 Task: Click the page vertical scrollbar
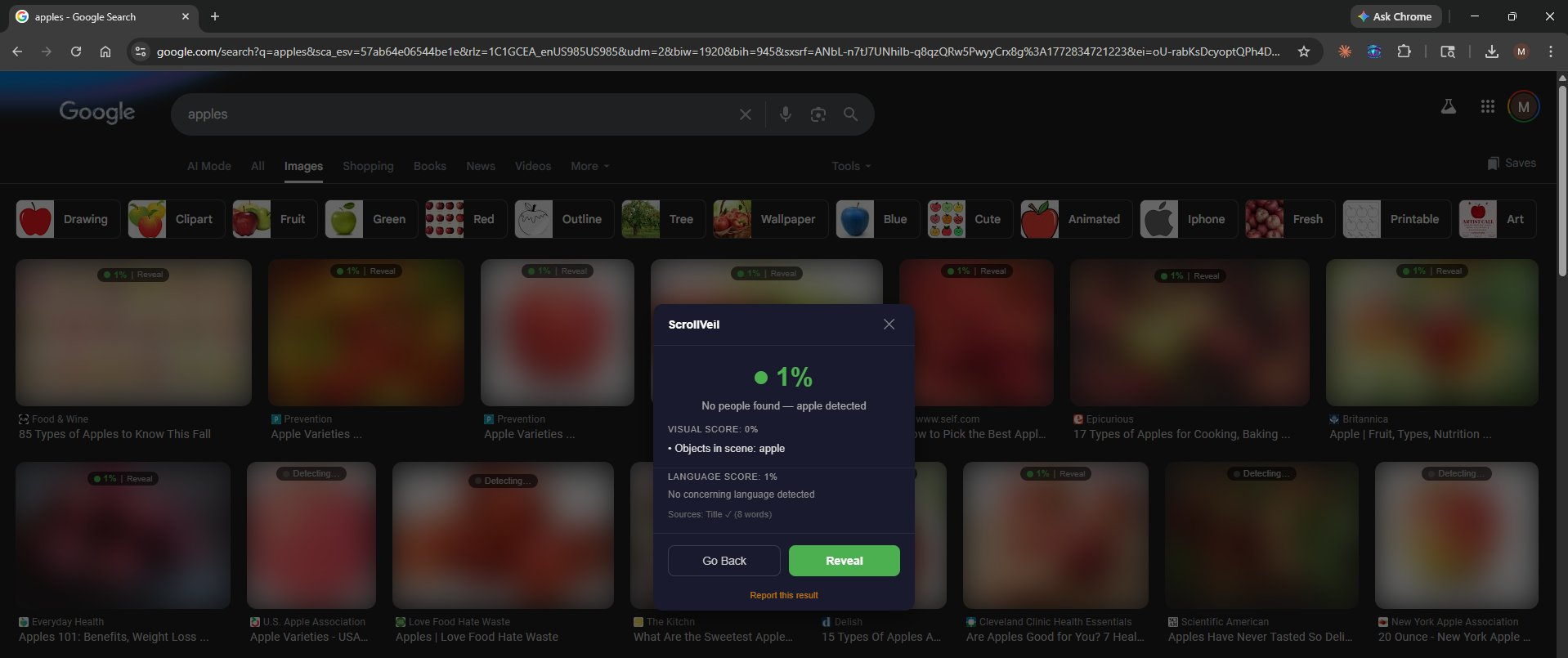[1562, 180]
